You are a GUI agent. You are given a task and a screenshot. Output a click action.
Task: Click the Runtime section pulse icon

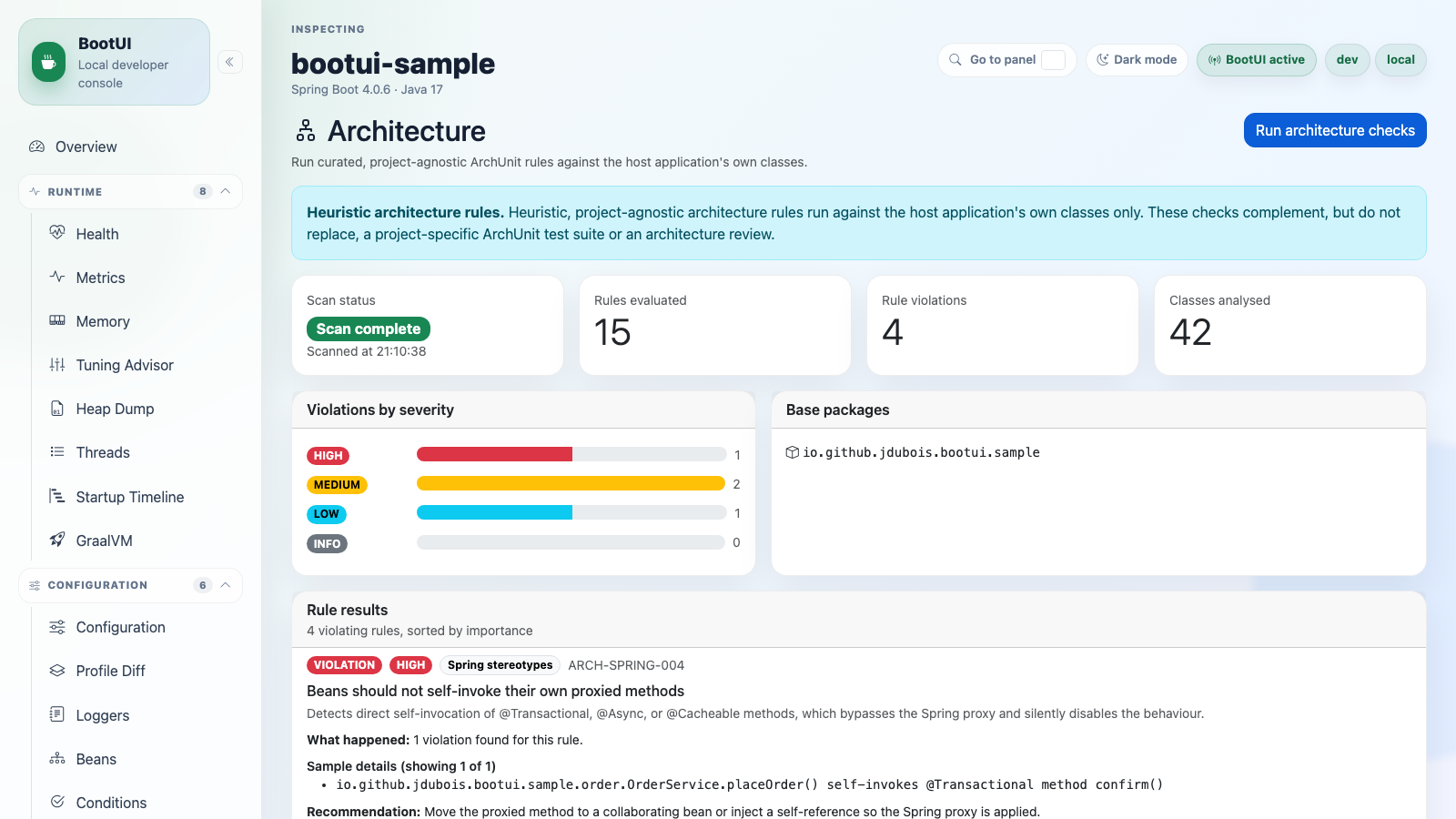[35, 191]
